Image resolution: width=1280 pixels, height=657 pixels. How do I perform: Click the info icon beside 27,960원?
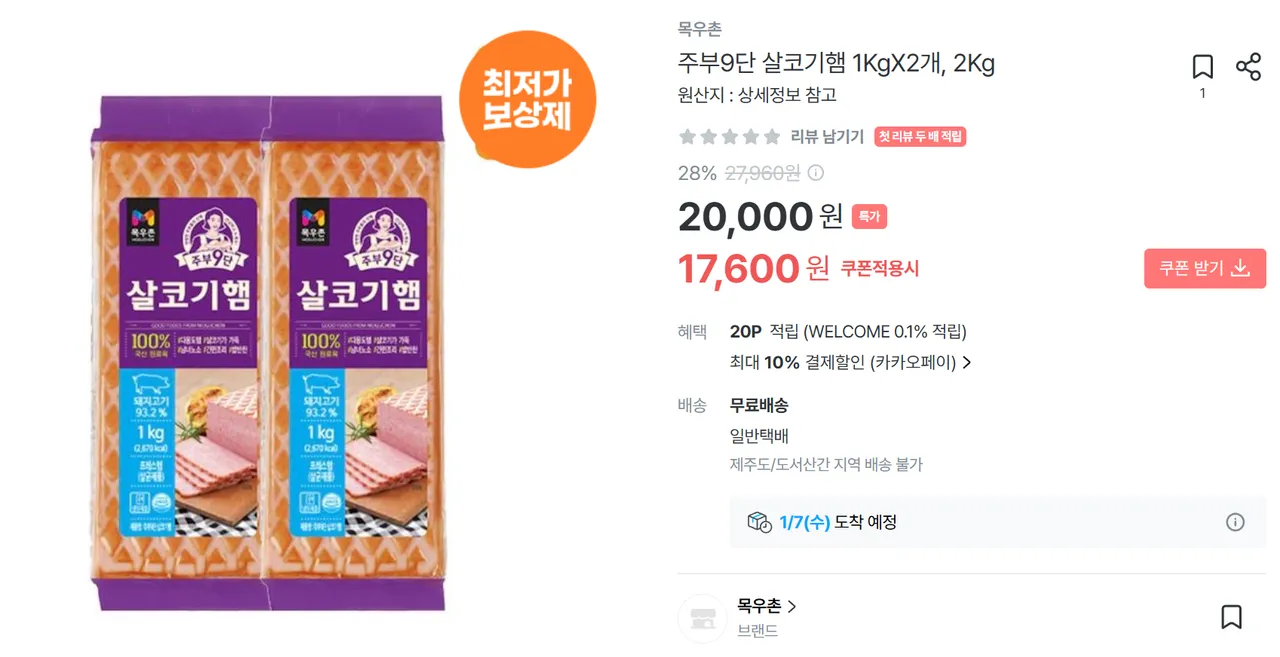[x=816, y=173]
